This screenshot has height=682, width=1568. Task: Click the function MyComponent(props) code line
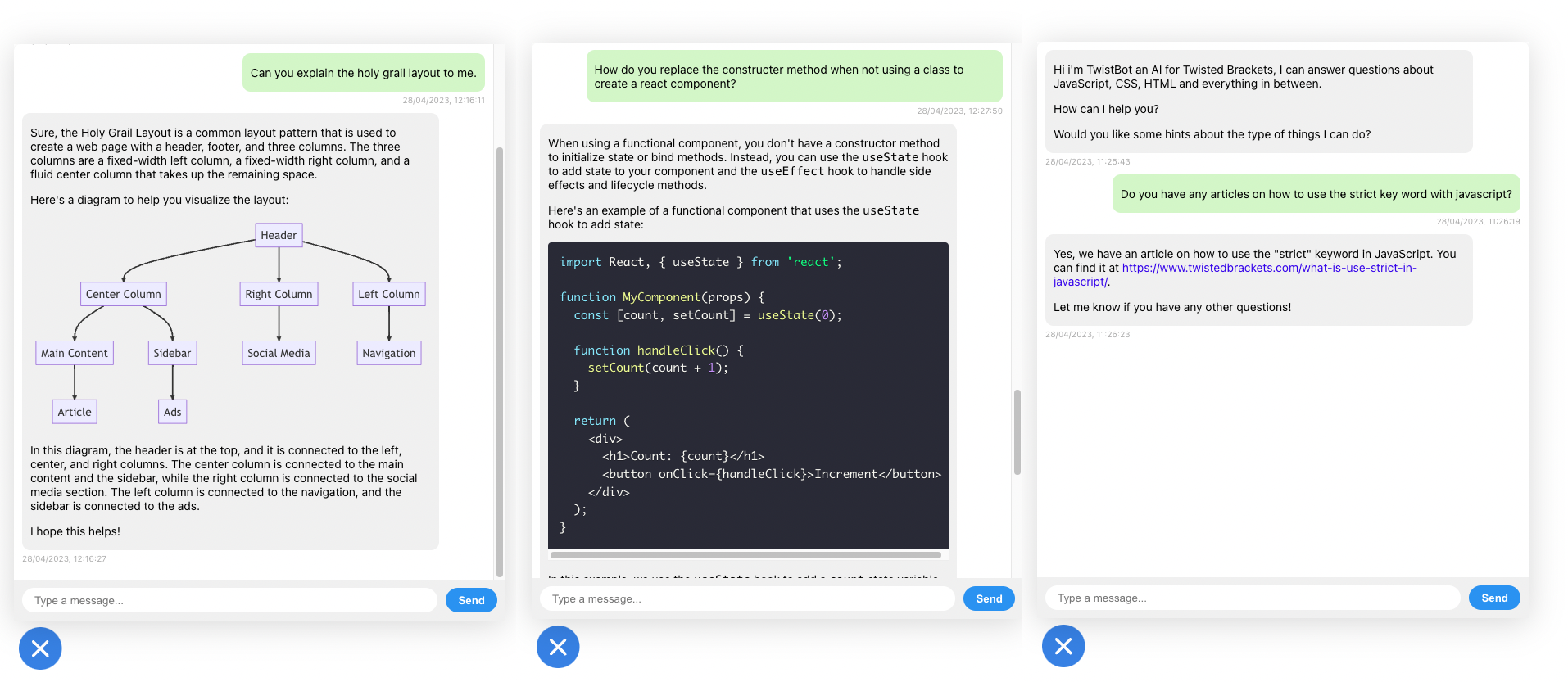(x=662, y=297)
